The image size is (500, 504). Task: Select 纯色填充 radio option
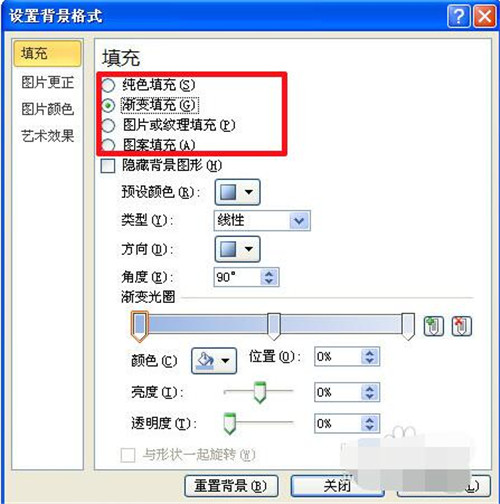tap(108, 85)
